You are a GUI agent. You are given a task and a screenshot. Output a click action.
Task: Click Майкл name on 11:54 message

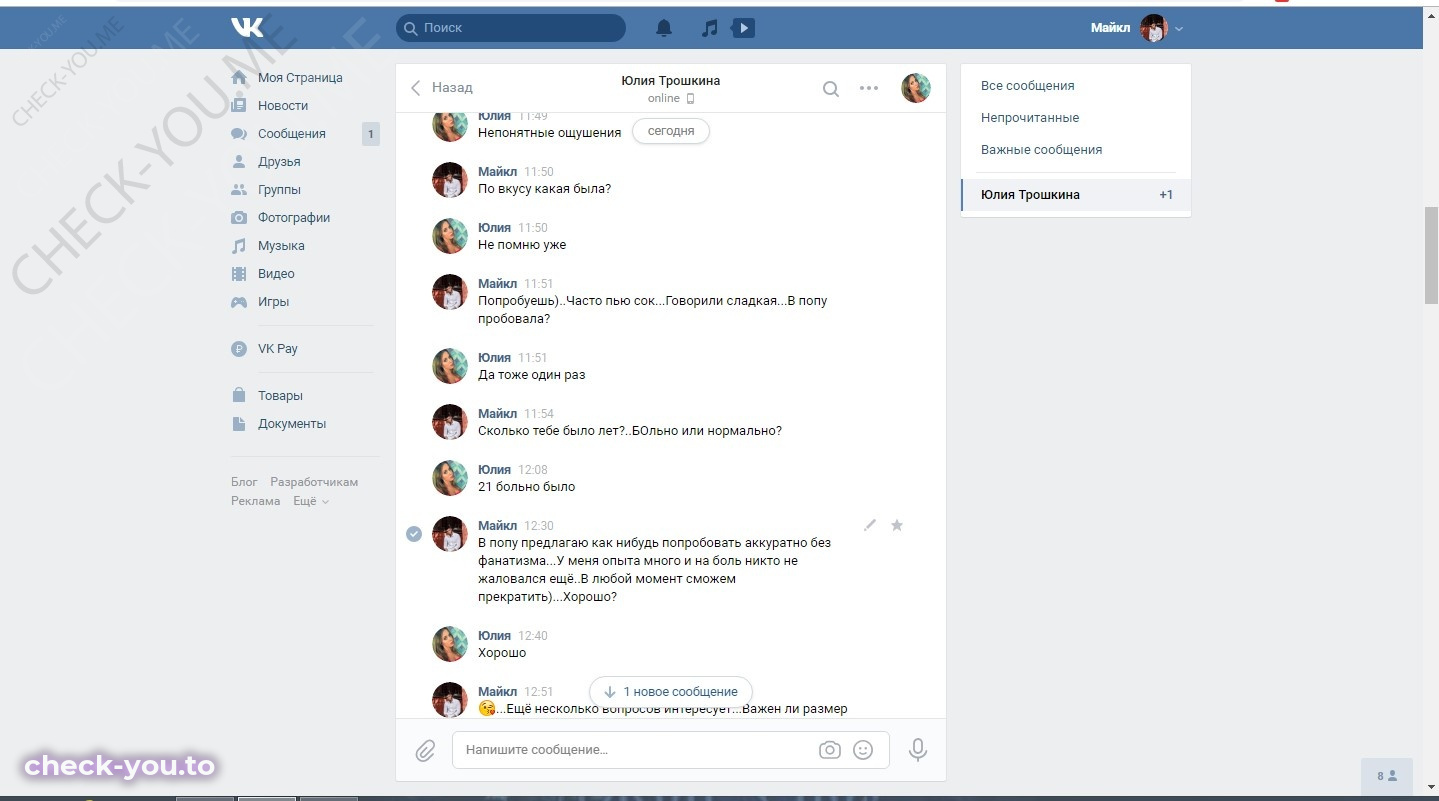pyautogui.click(x=497, y=413)
